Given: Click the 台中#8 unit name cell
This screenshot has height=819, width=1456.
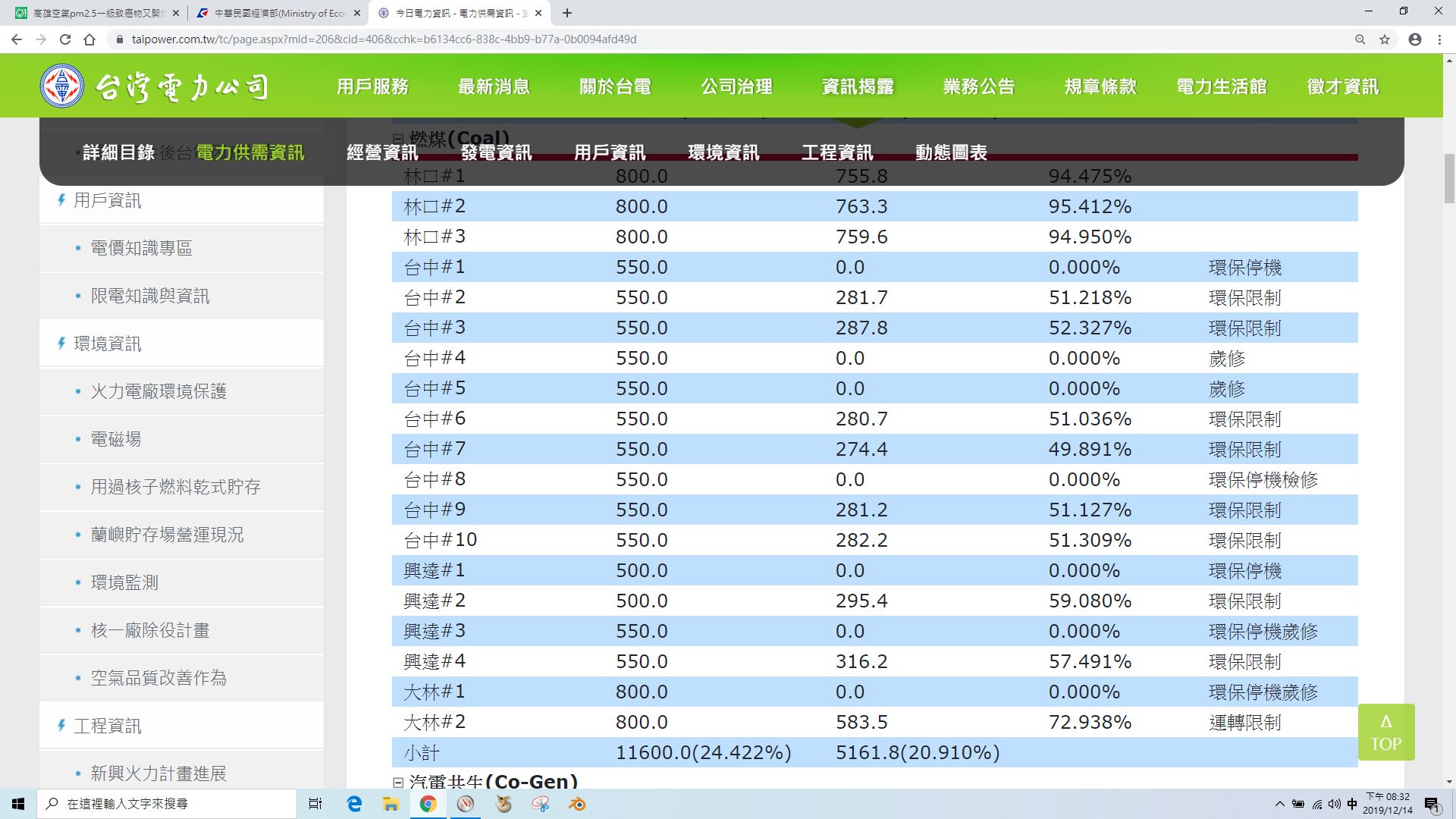Looking at the screenshot, I should [x=435, y=479].
